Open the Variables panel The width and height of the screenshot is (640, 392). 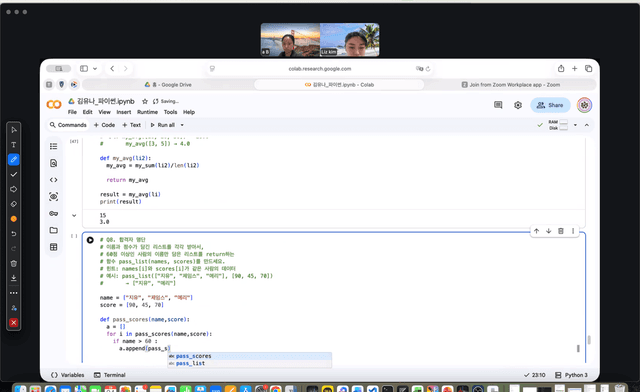point(68,375)
